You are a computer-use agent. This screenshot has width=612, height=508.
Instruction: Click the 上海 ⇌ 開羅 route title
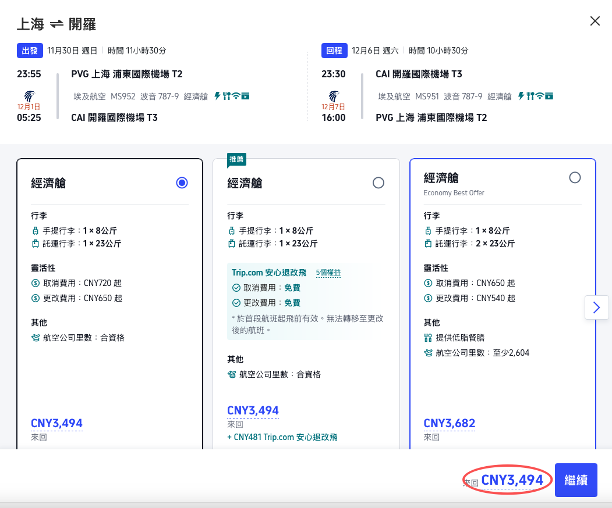click(57, 24)
